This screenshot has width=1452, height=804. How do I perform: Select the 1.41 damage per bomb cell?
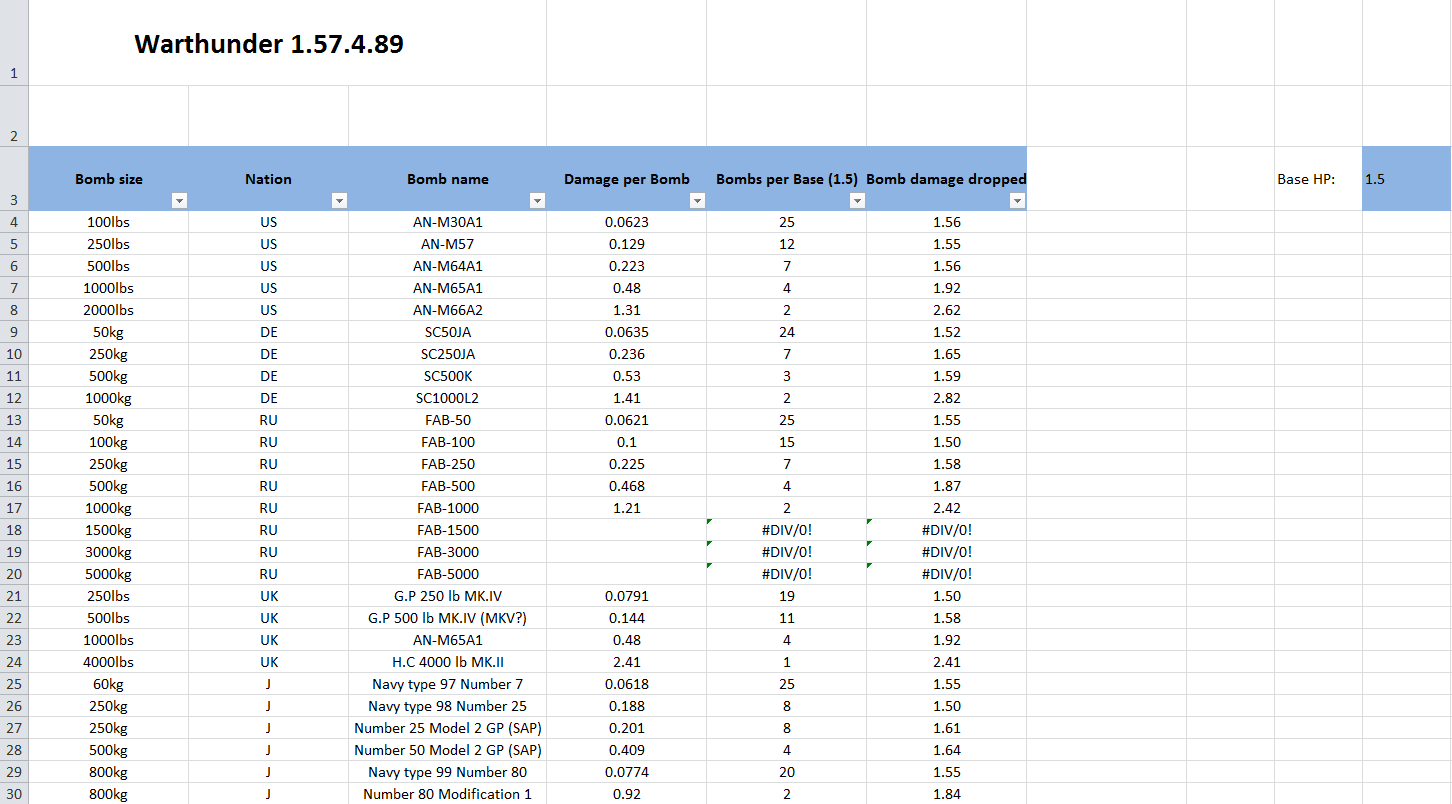coord(626,398)
